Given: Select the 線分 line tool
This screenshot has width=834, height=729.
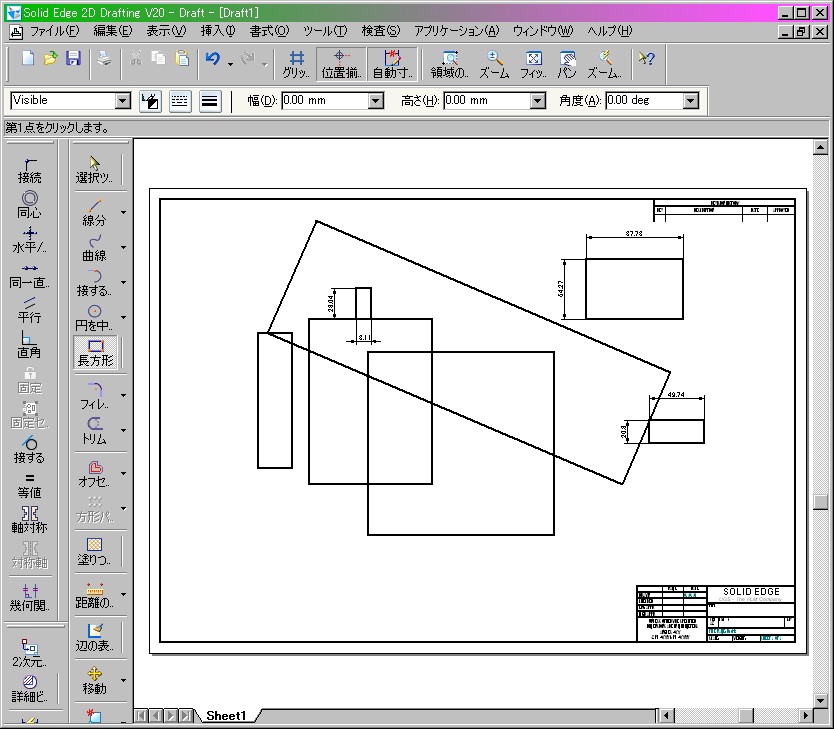Looking at the screenshot, I should (x=94, y=213).
